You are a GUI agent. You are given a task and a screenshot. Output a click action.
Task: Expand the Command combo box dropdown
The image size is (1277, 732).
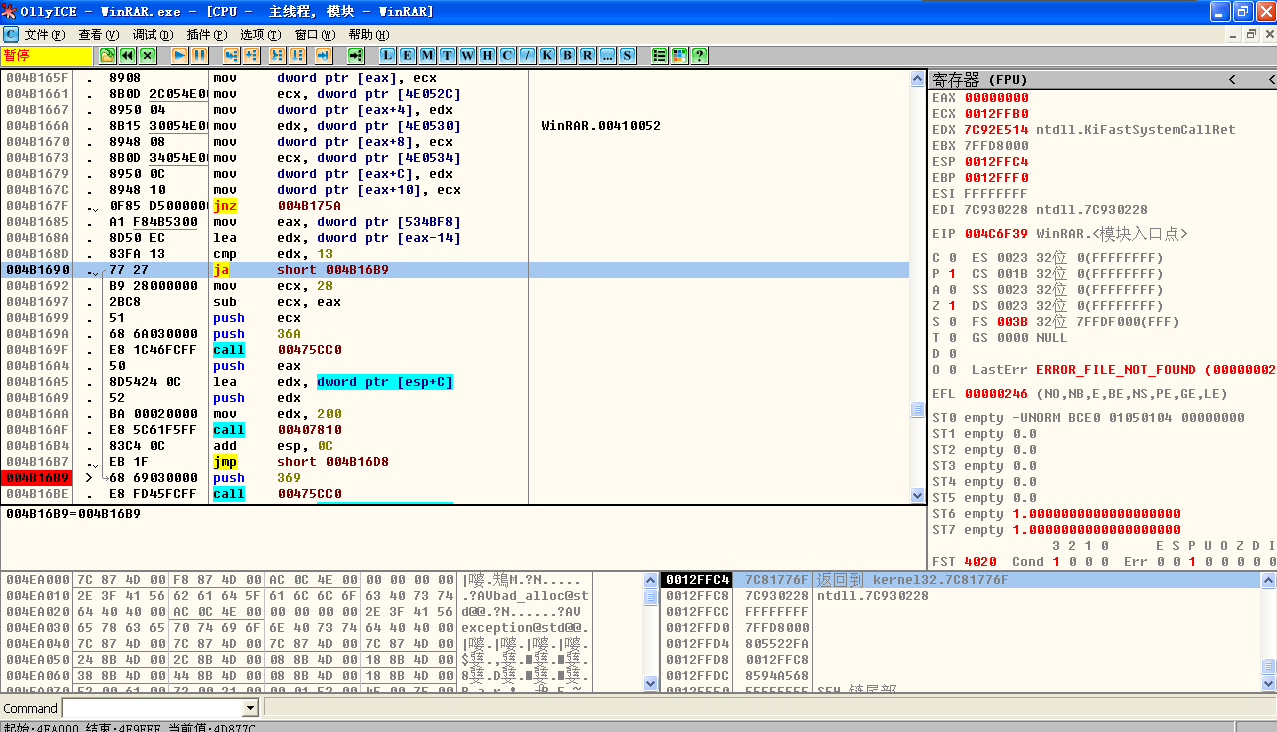[x=250, y=708]
